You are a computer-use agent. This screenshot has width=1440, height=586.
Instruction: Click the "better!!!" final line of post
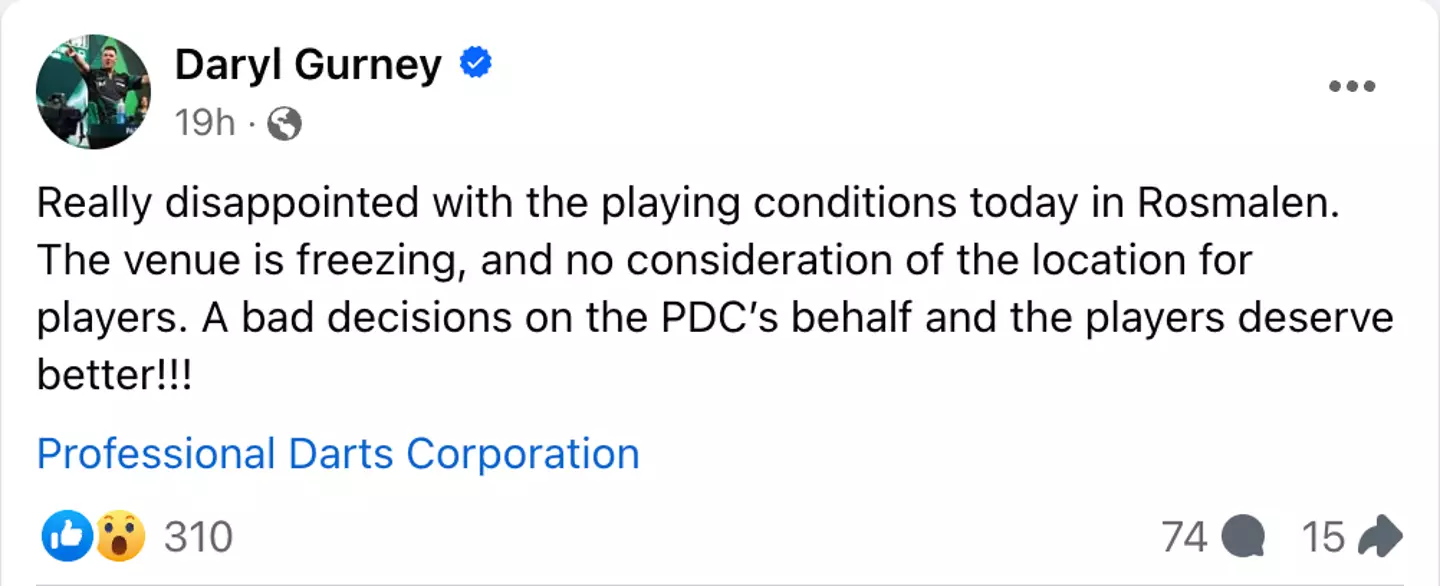[115, 376]
